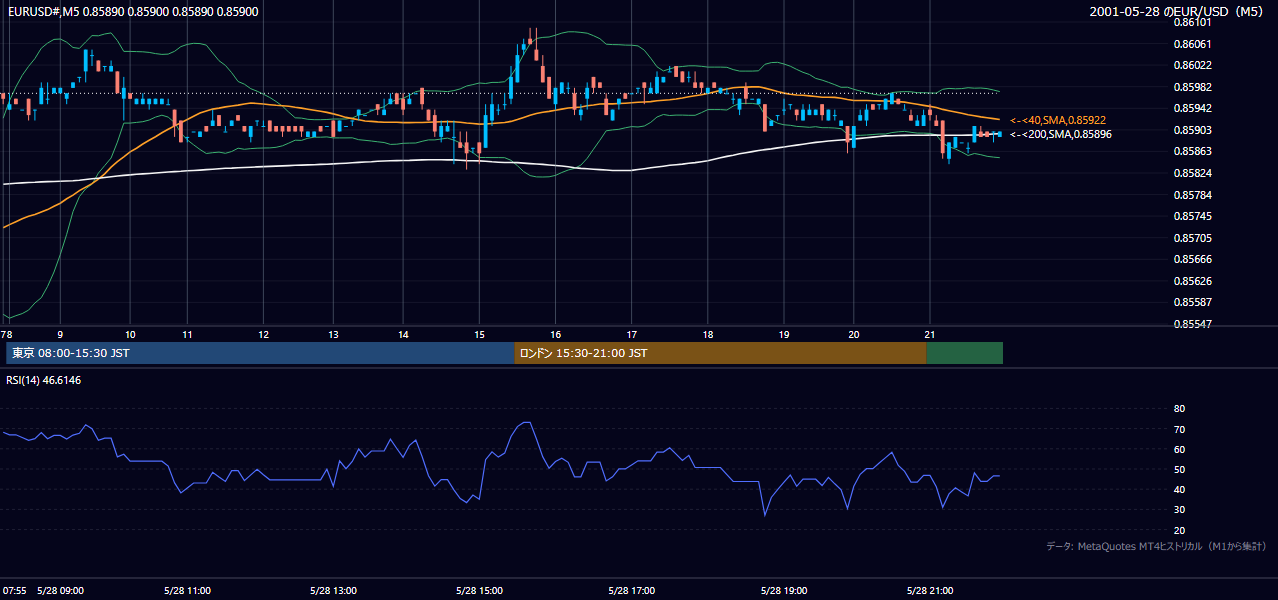Click hour marker 9 under price chart
1278x600 pixels.
(x=60, y=334)
